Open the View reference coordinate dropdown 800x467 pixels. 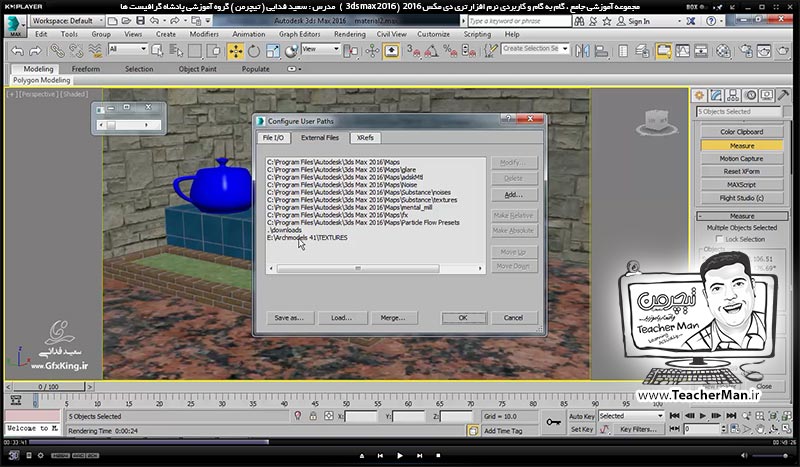pos(320,49)
